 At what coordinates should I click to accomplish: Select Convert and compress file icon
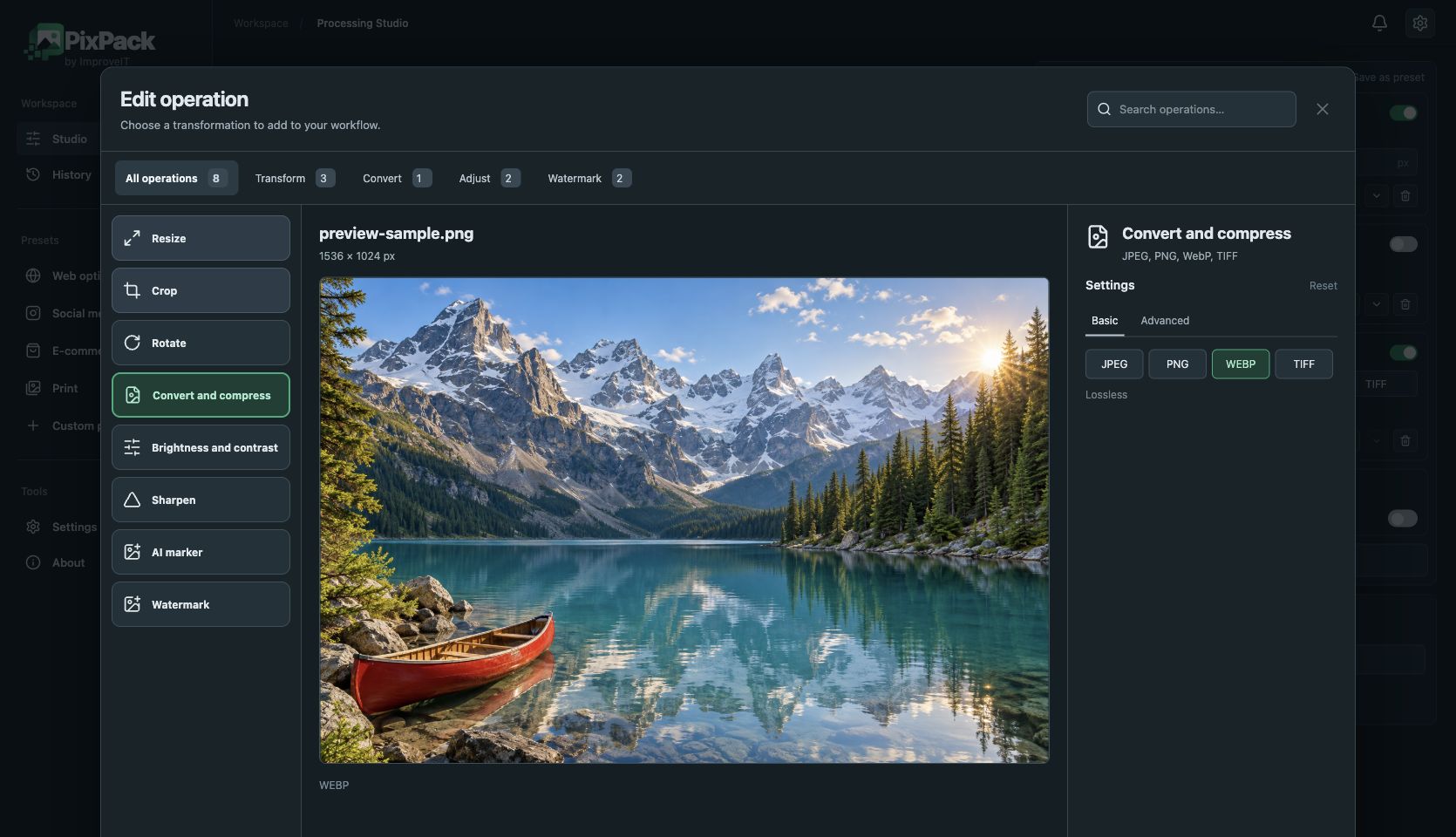(133, 395)
